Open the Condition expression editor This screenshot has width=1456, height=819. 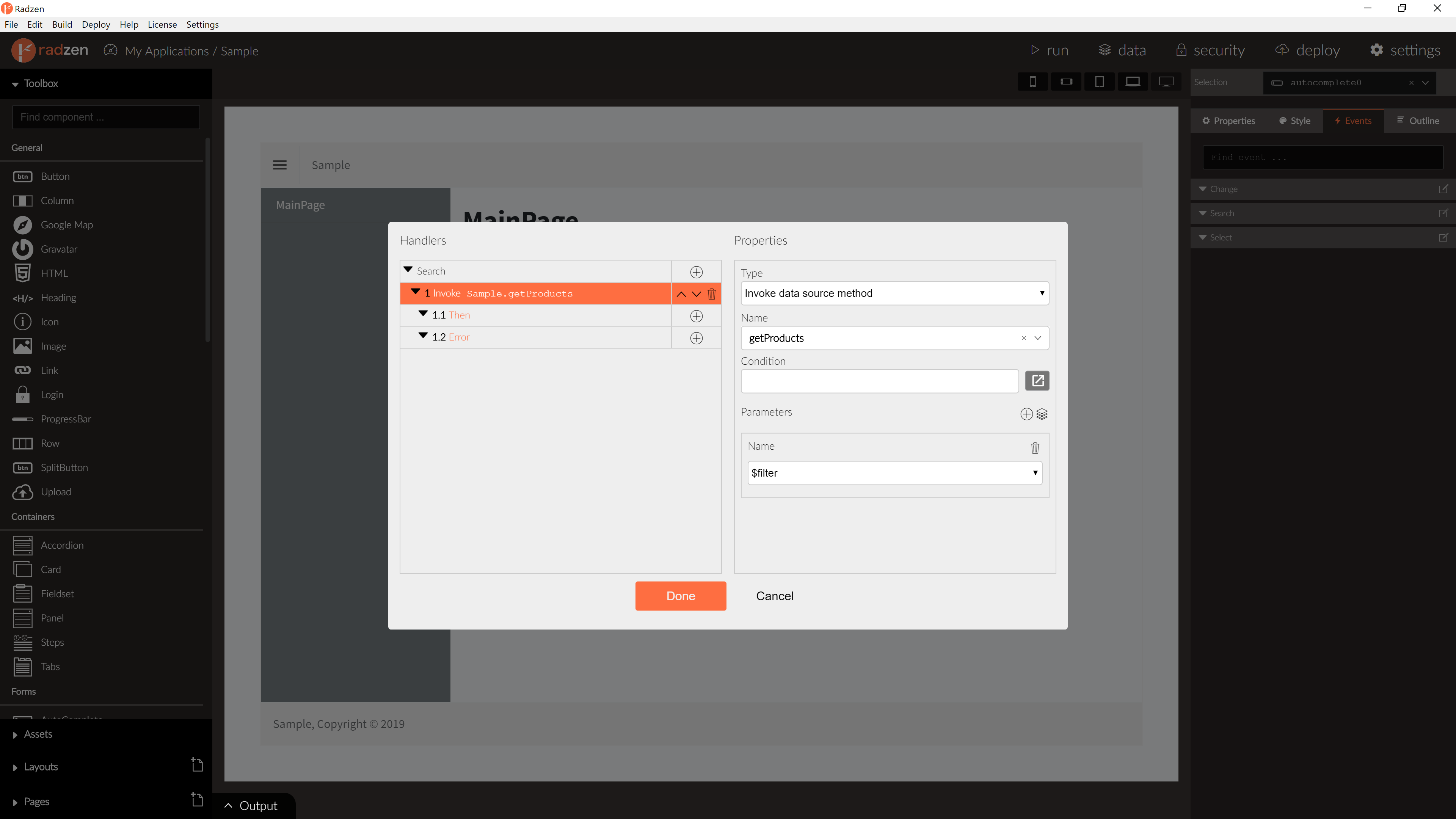coord(1037,381)
